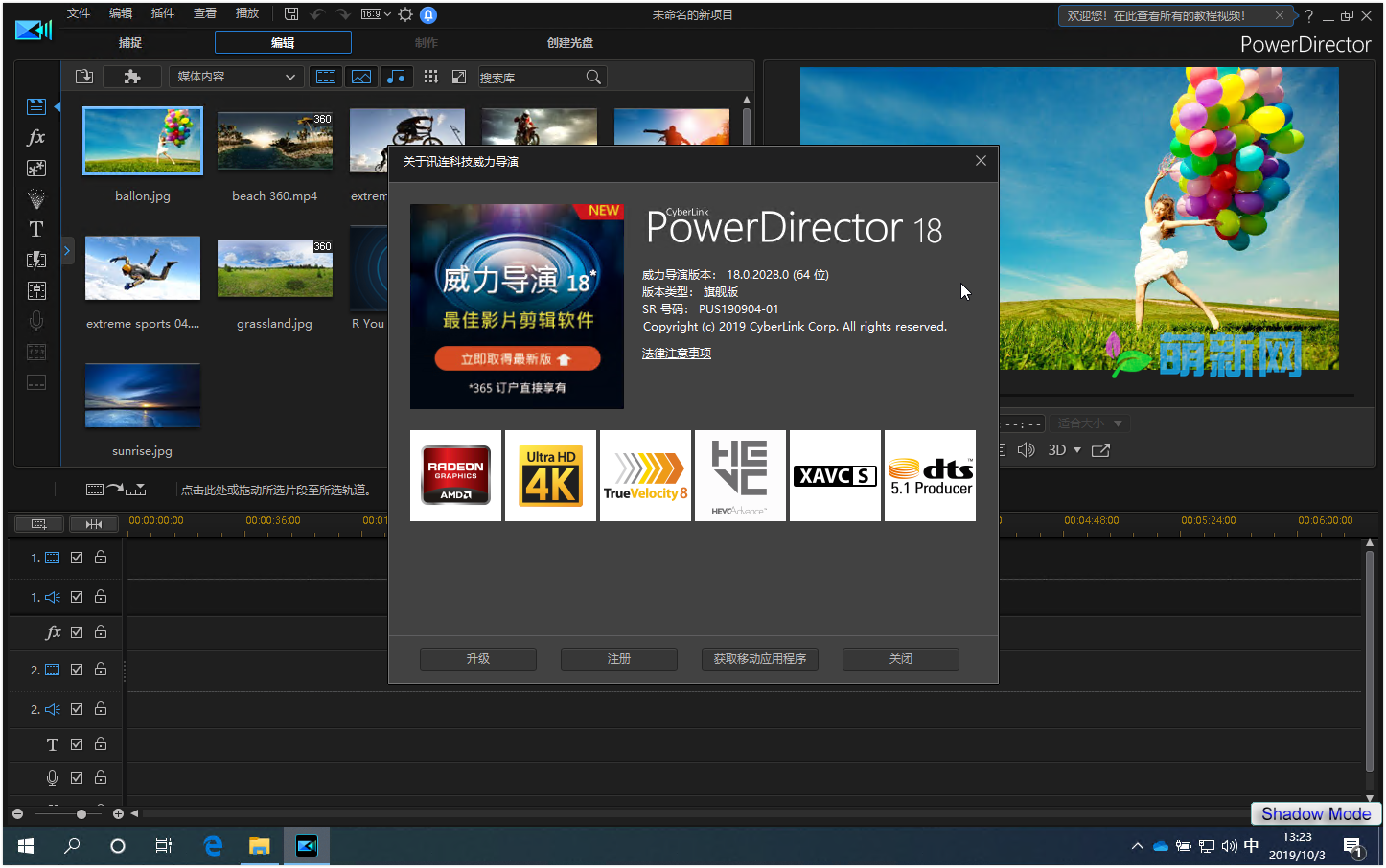Select the sunrise.jpg thumbnail

tap(143, 395)
